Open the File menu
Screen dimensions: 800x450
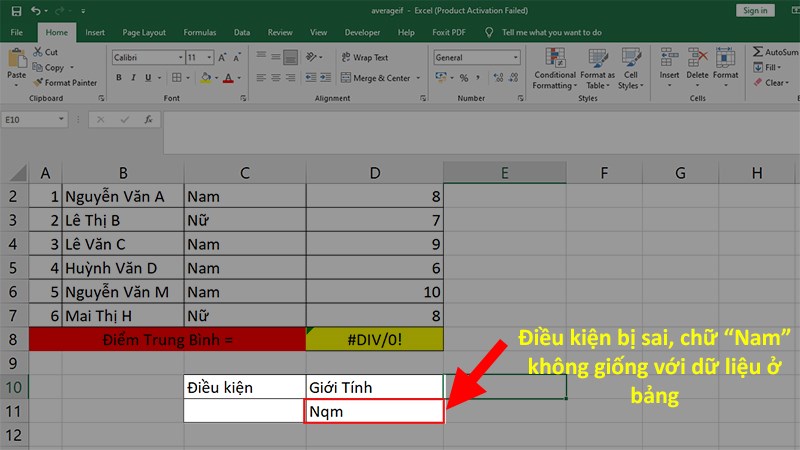16,33
